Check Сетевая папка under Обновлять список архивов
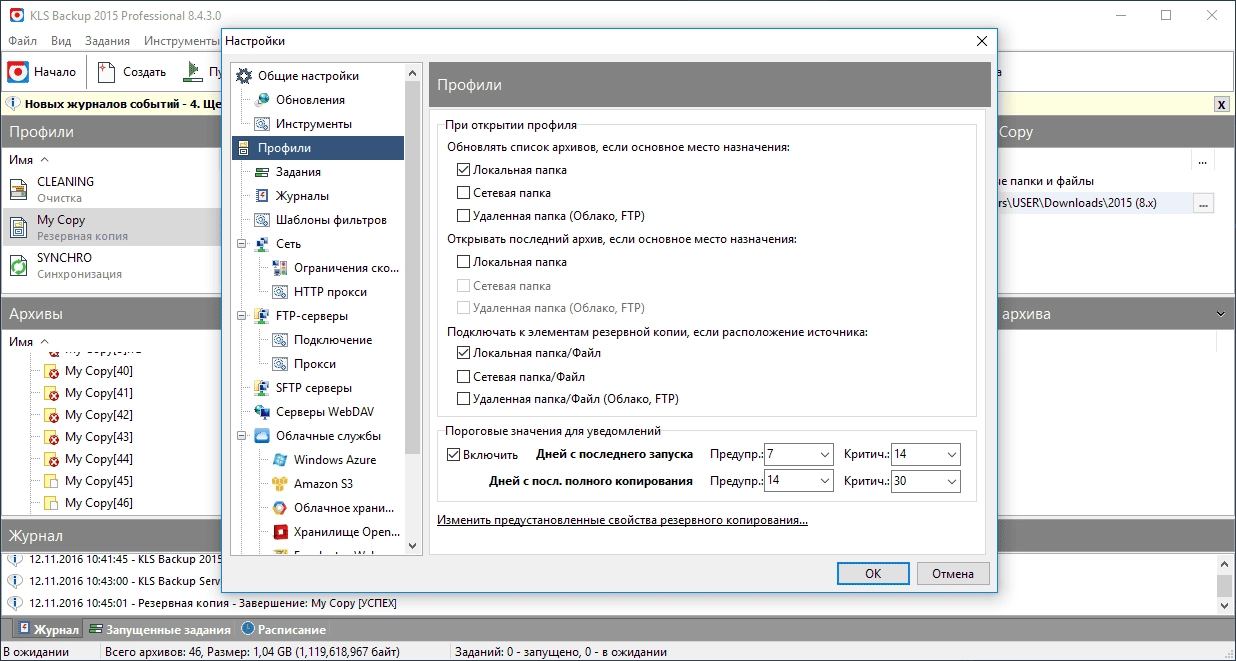The image size is (1236, 661). (x=463, y=193)
